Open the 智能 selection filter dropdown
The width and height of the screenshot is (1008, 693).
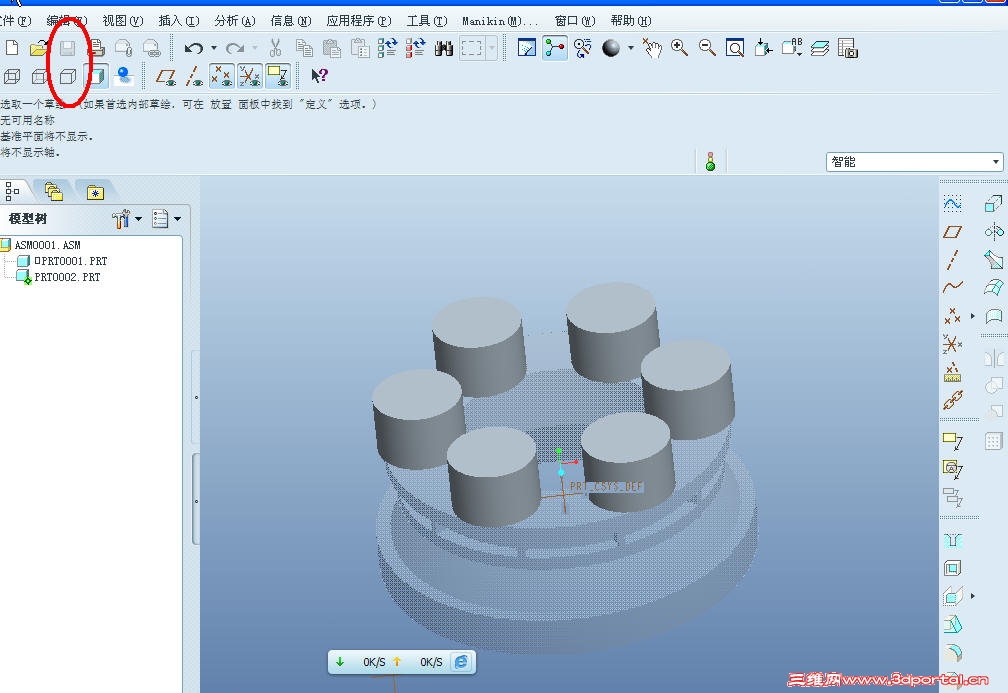(x=914, y=161)
